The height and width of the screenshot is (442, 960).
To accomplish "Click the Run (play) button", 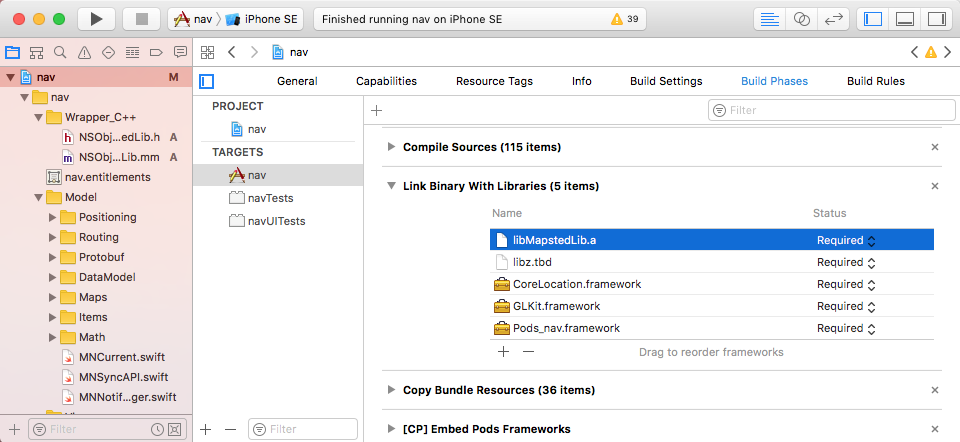I will [x=96, y=19].
